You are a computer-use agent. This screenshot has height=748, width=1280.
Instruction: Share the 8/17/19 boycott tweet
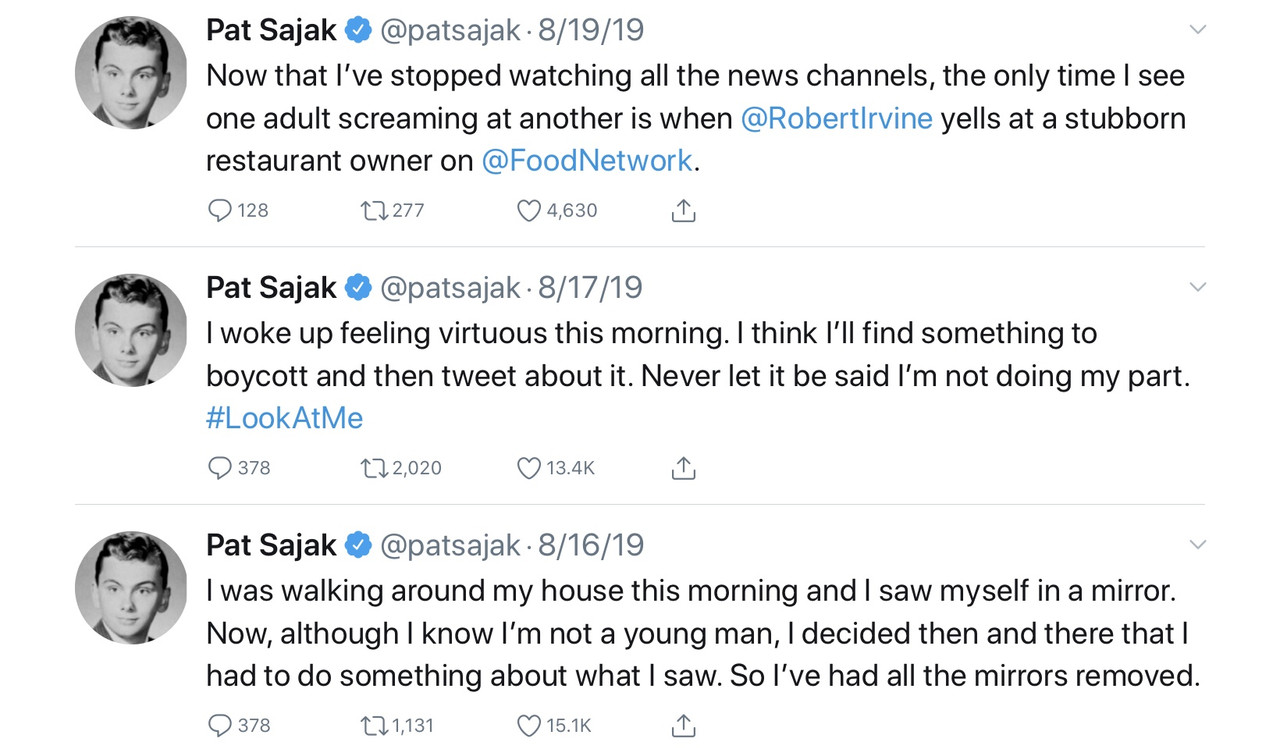(x=683, y=468)
